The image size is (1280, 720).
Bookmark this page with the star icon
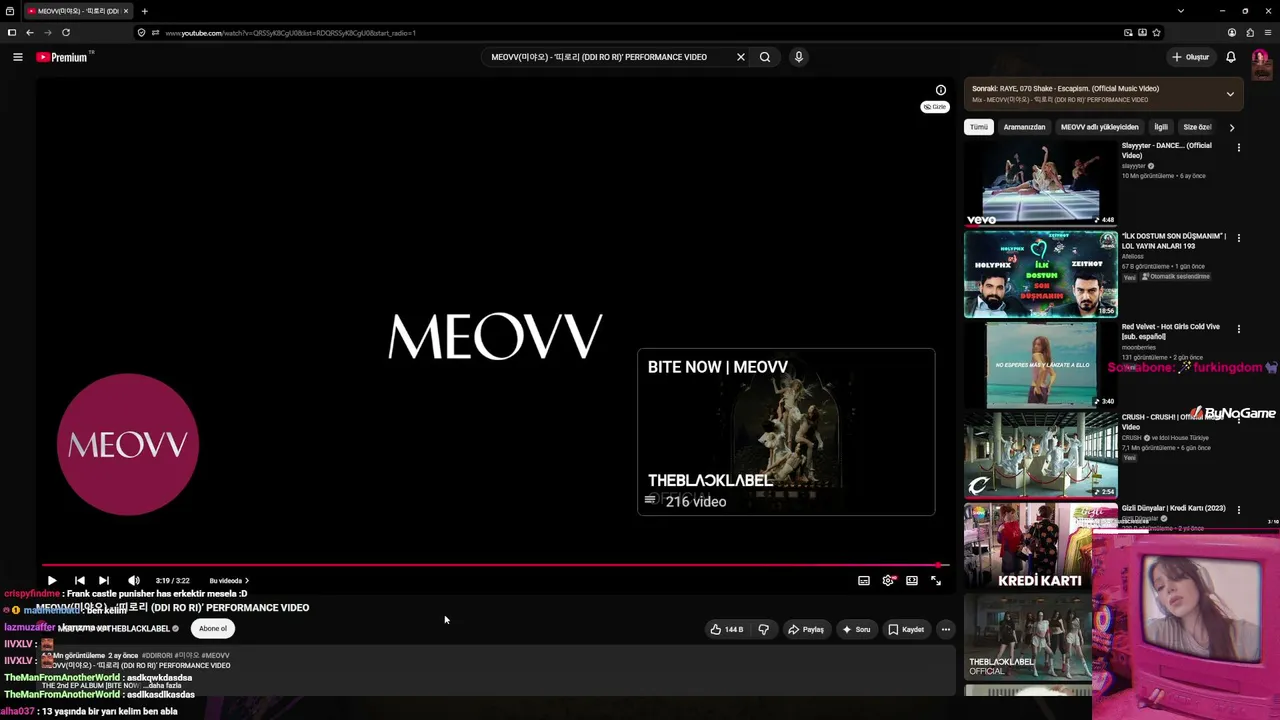coord(1157,32)
